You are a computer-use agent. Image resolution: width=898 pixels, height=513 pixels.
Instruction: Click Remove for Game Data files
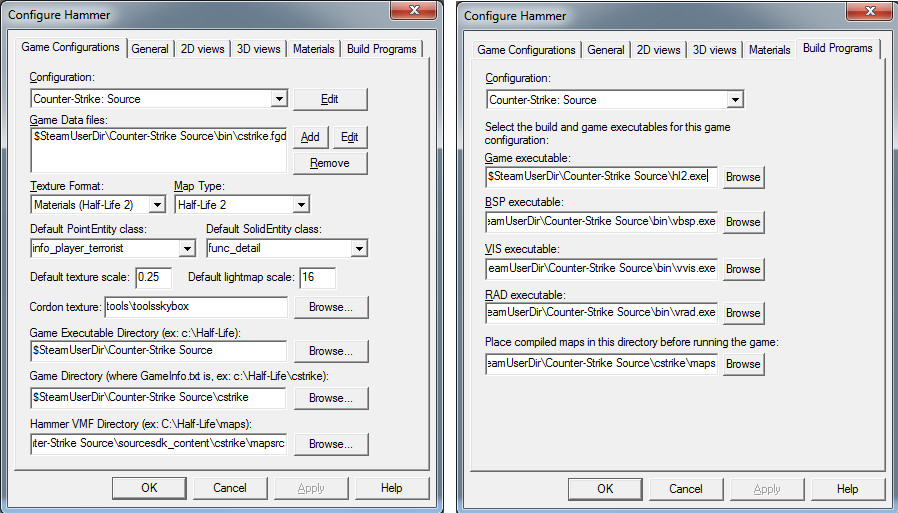click(x=329, y=163)
